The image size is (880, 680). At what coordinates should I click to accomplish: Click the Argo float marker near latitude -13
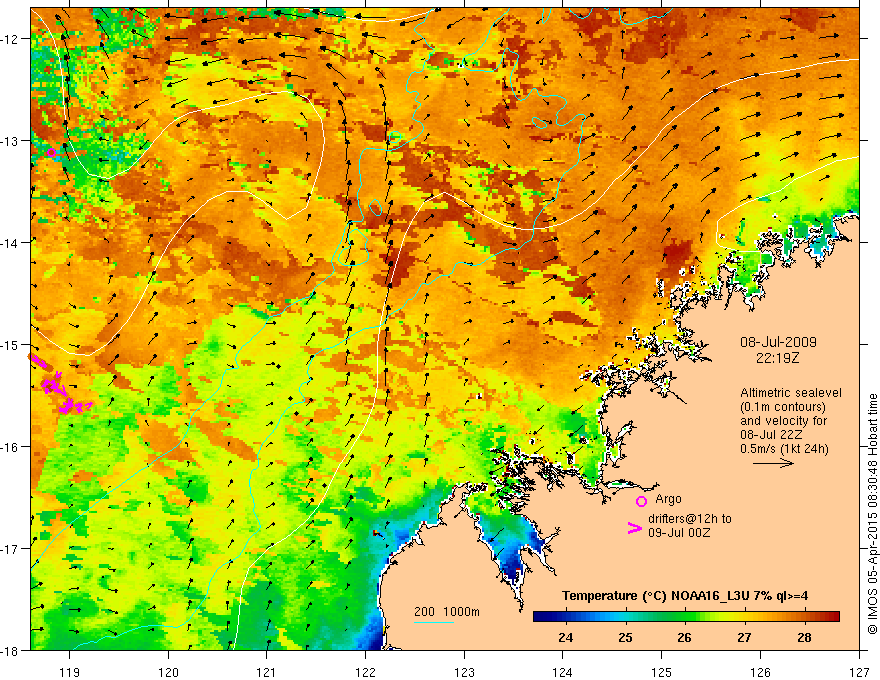tap(51, 153)
